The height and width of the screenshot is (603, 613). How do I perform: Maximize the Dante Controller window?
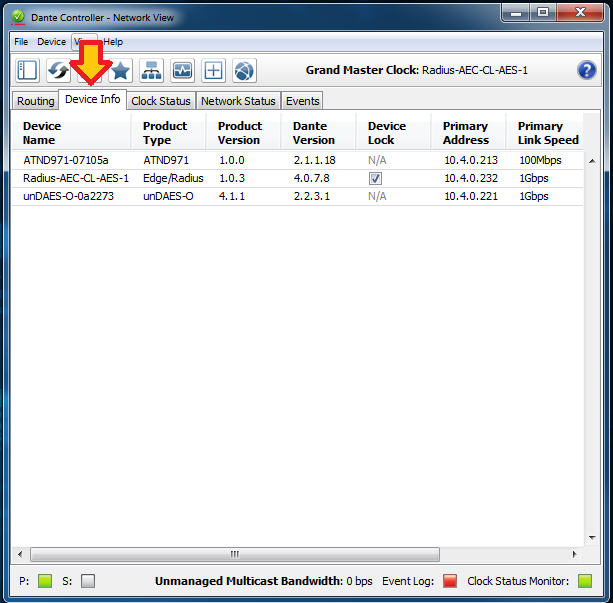(x=543, y=13)
